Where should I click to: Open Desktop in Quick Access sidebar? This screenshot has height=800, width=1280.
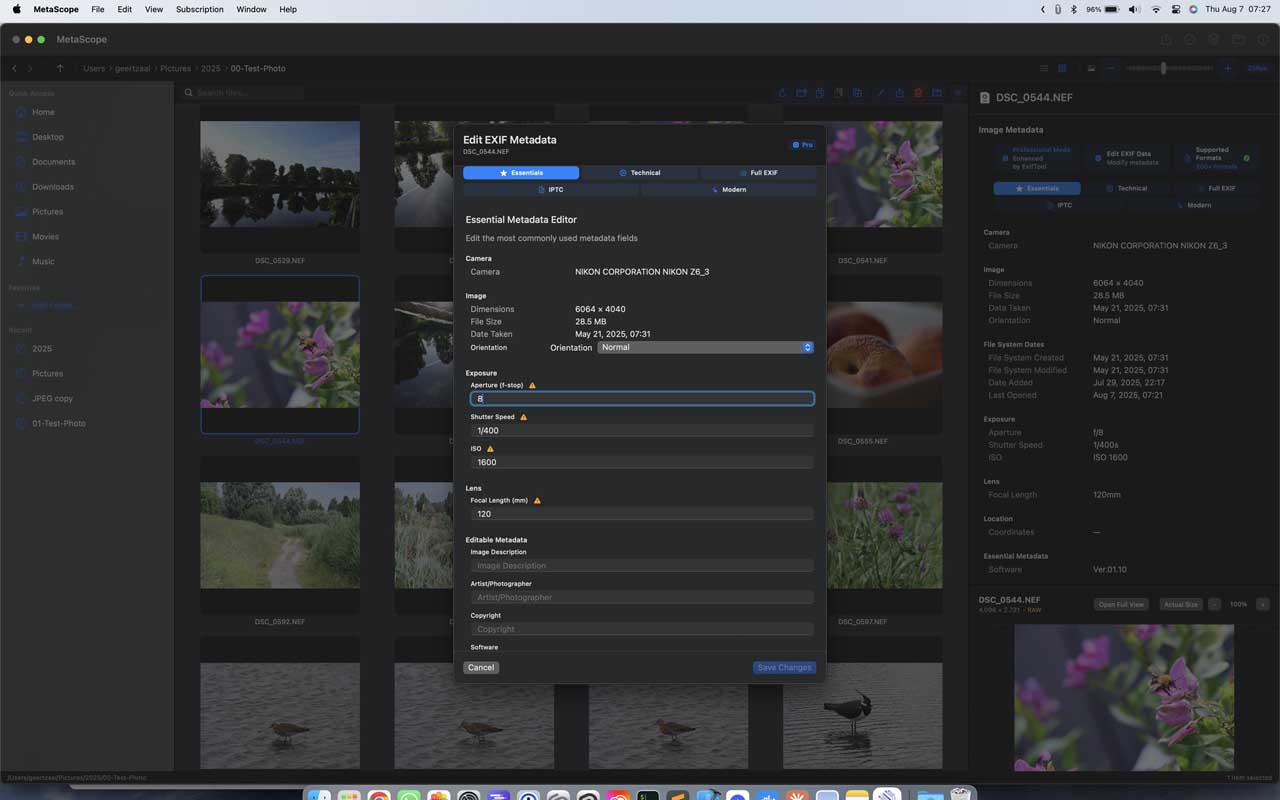pyautogui.click(x=47, y=137)
